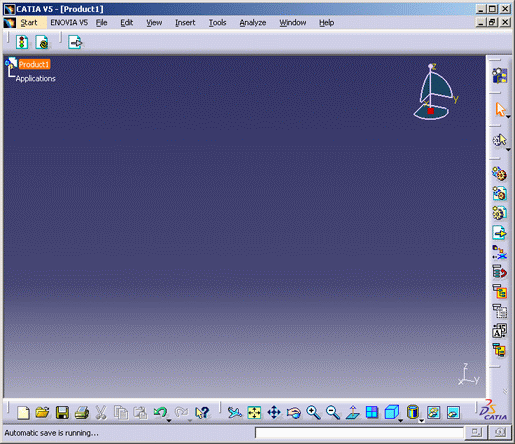
Task: Click the Print icon
Action: coord(82,413)
